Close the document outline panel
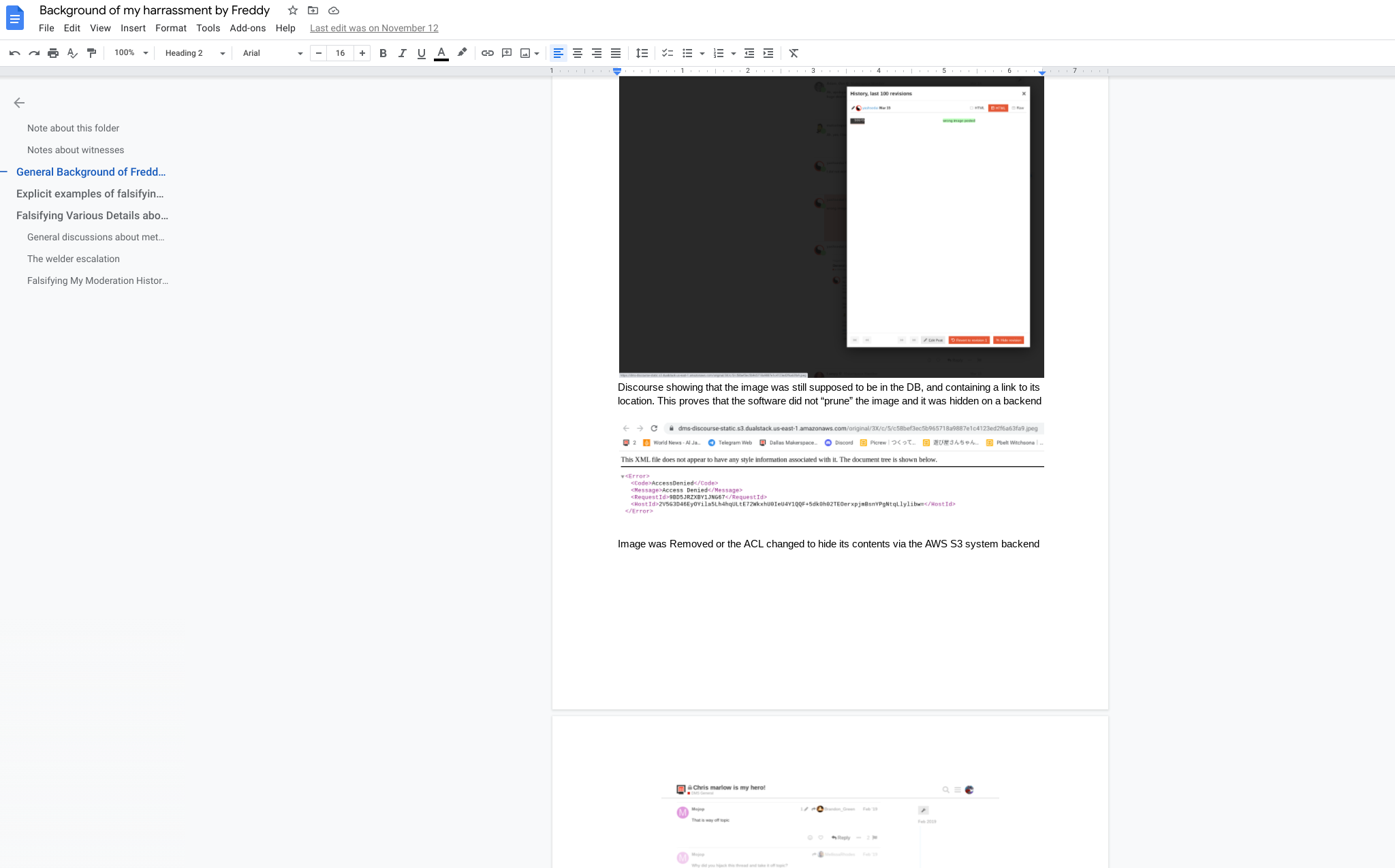Image resolution: width=1395 pixels, height=868 pixels. (19, 103)
